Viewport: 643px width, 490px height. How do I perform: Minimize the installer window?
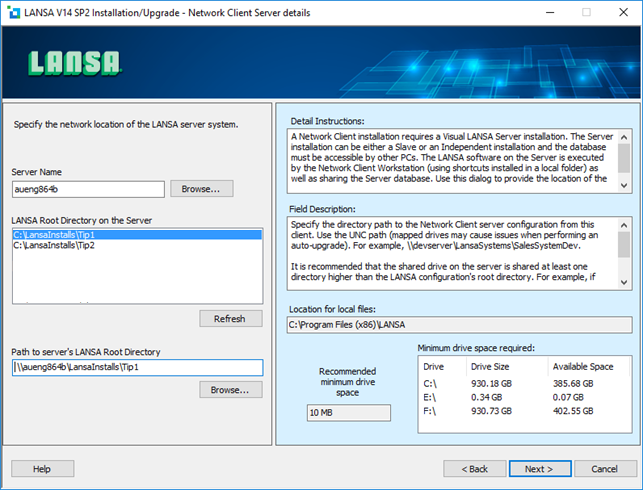[550, 12]
